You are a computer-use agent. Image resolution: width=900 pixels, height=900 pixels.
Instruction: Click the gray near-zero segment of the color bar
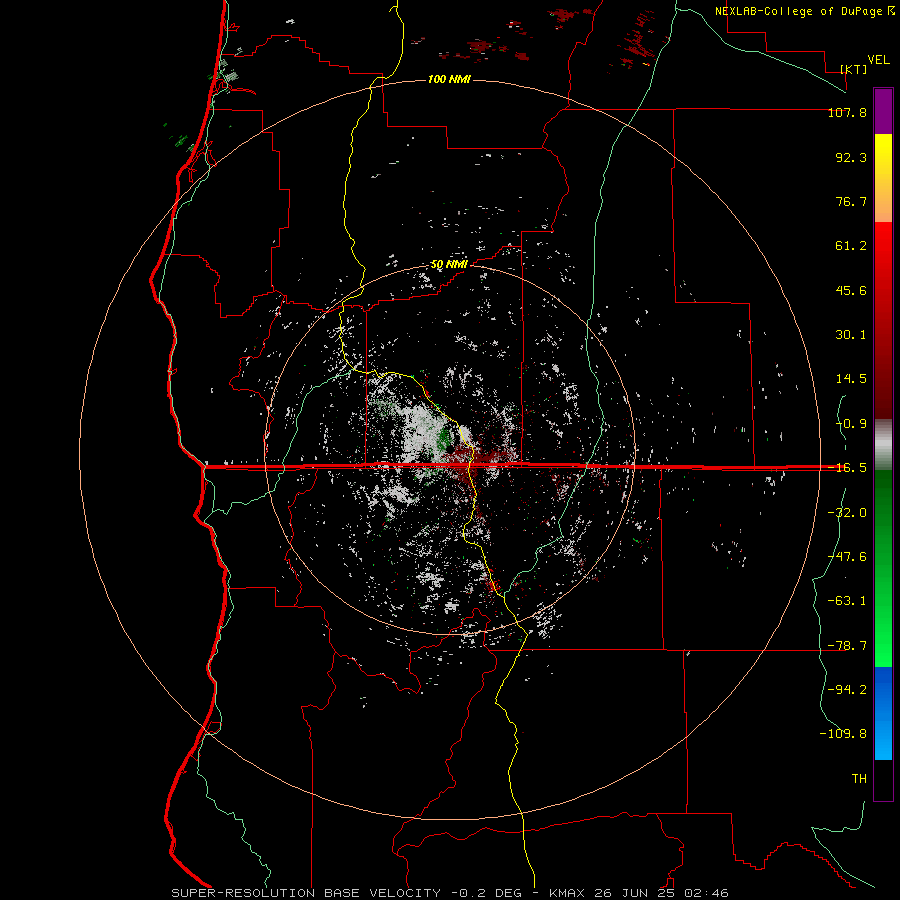pyautogui.click(x=883, y=445)
